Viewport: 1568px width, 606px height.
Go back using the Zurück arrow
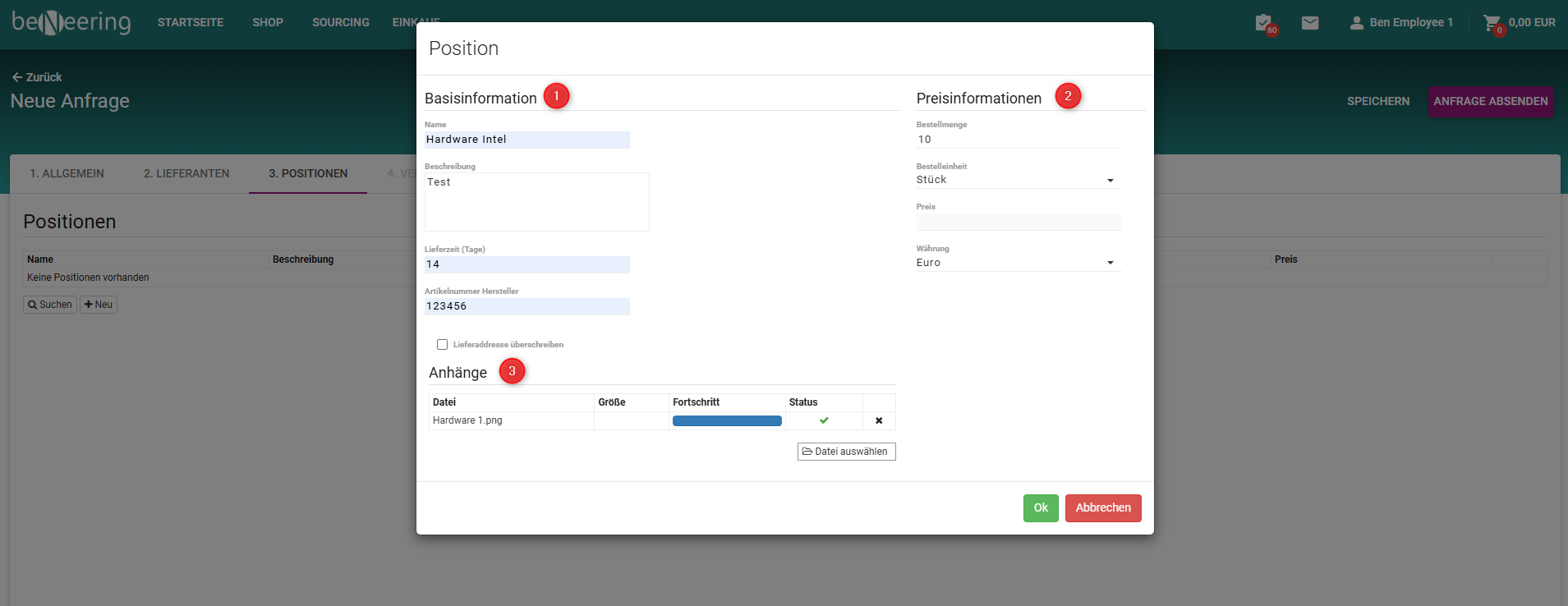pyautogui.click(x=17, y=77)
